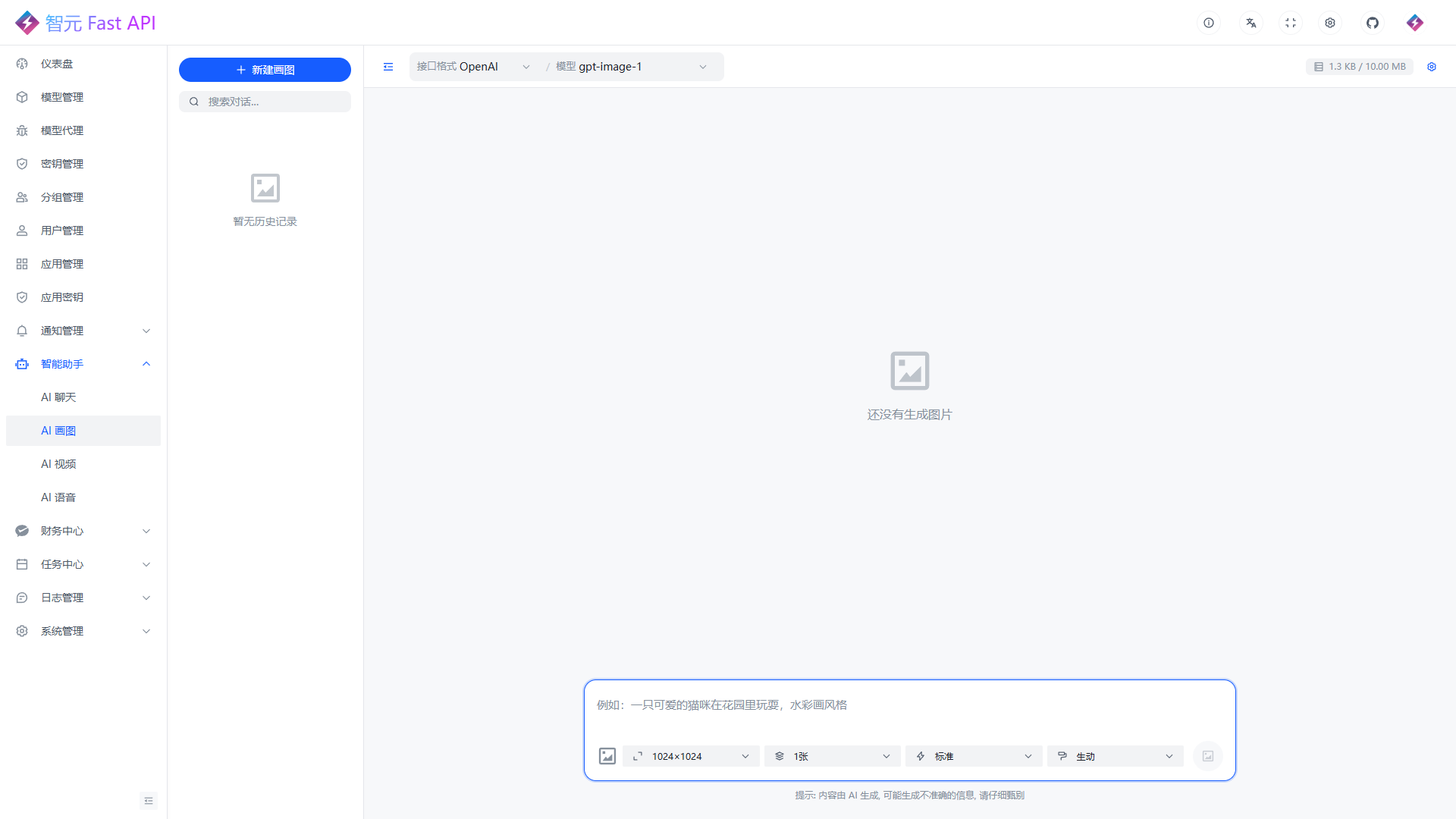This screenshot has height=819, width=1456.
Task: Collapse the left sidebar menu
Action: pyautogui.click(x=148, y=801)
